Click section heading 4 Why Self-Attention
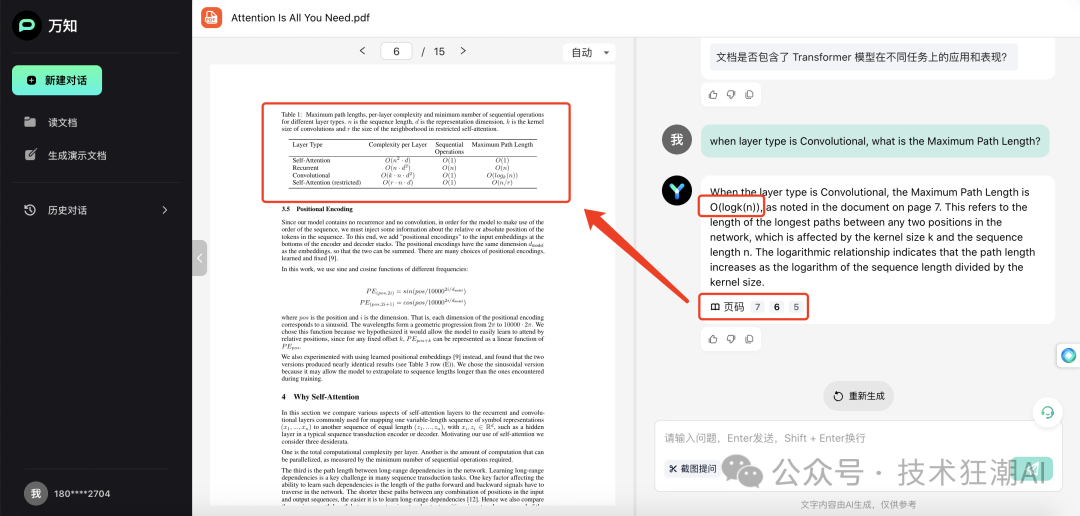 320,397
